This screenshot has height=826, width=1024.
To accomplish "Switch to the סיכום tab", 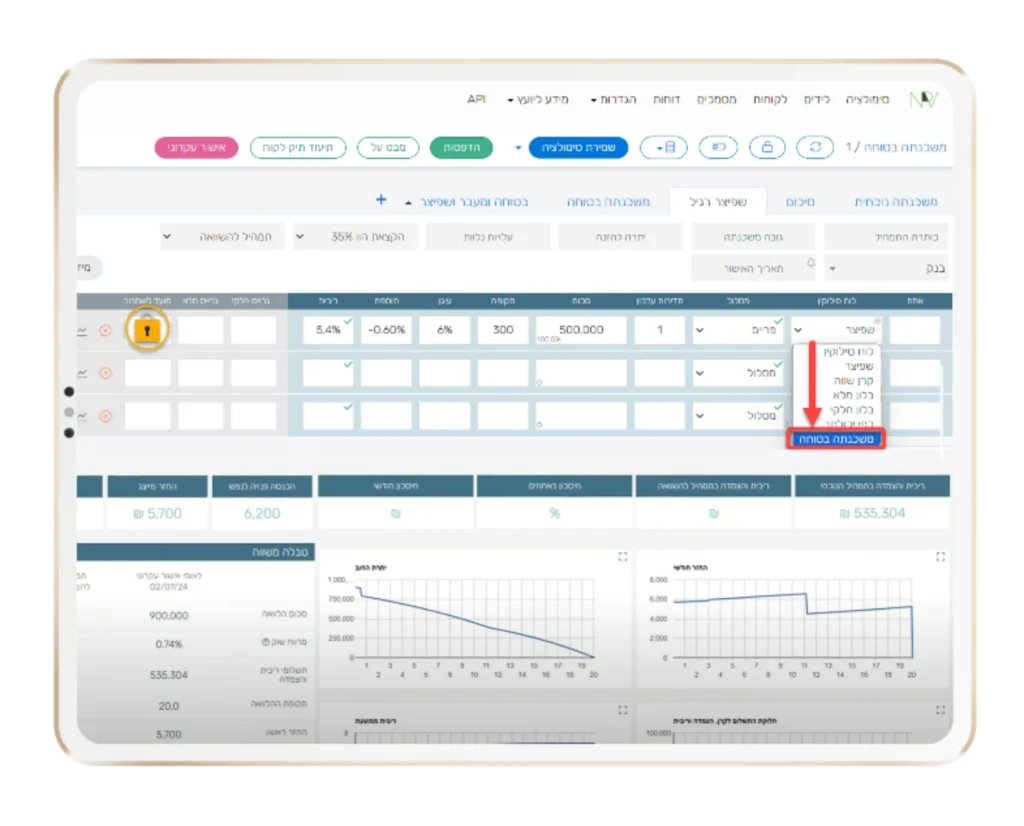I will tap(800, 202).
